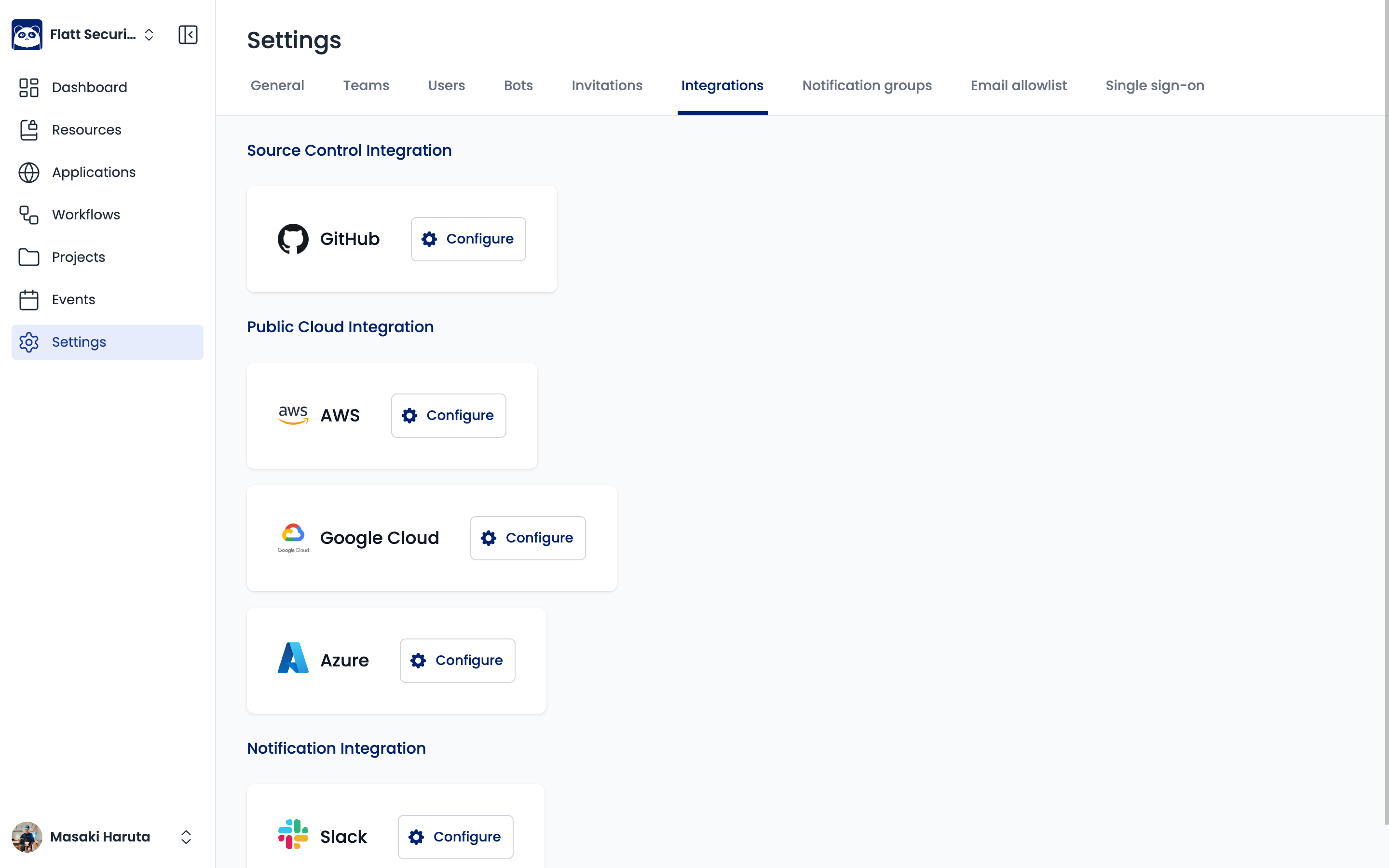Click the gear icon in Slack Configure

click(416, 837)
